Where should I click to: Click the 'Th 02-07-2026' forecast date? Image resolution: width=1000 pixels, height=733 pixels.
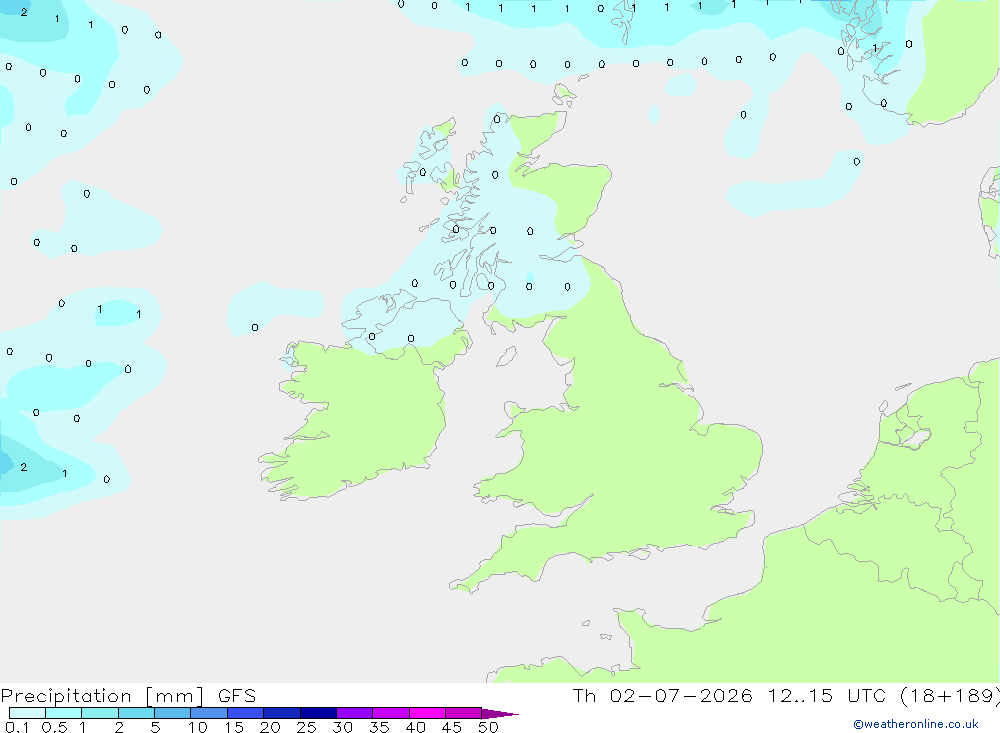pos(662,695)
